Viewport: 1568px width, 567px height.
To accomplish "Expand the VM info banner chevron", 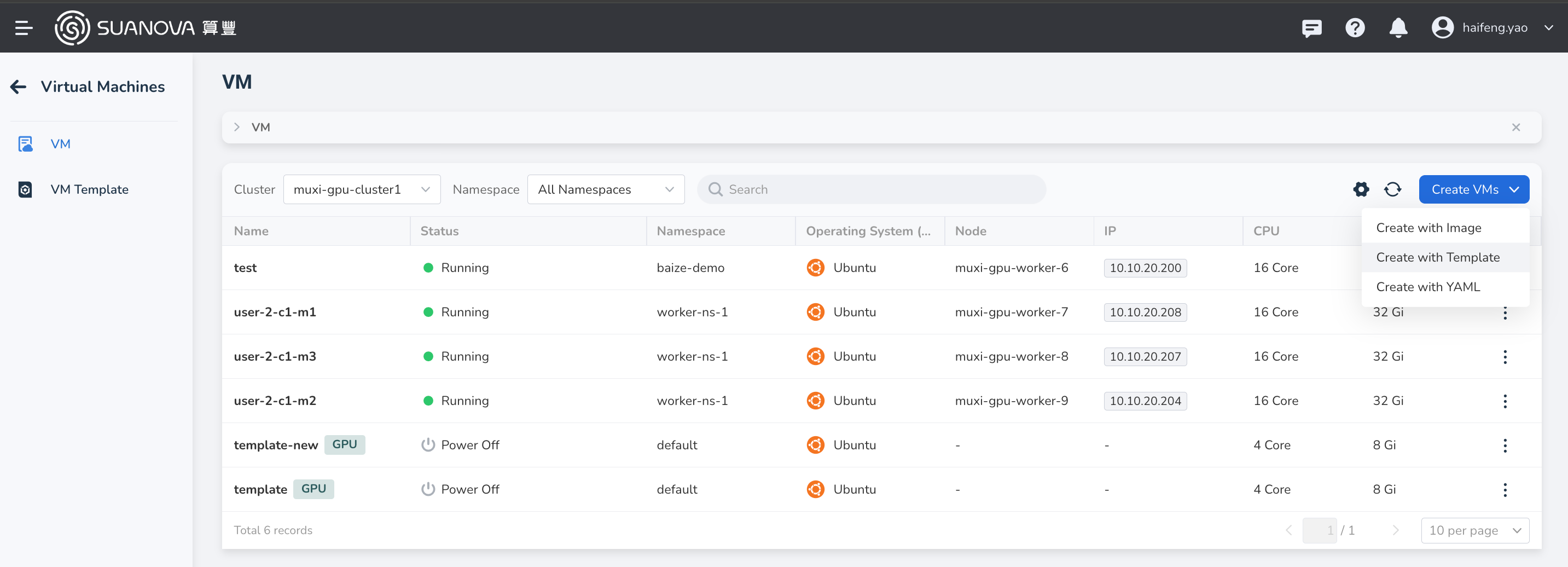I will coord(237,128).
